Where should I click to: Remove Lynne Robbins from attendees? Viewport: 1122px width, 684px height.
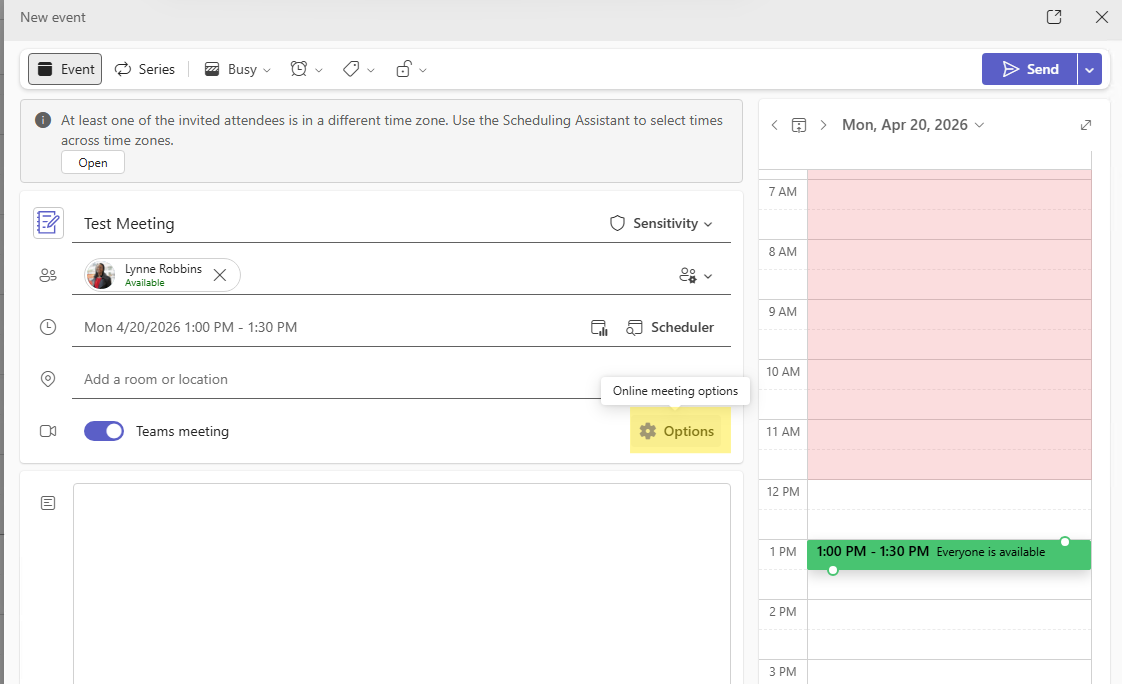(220, 275)
